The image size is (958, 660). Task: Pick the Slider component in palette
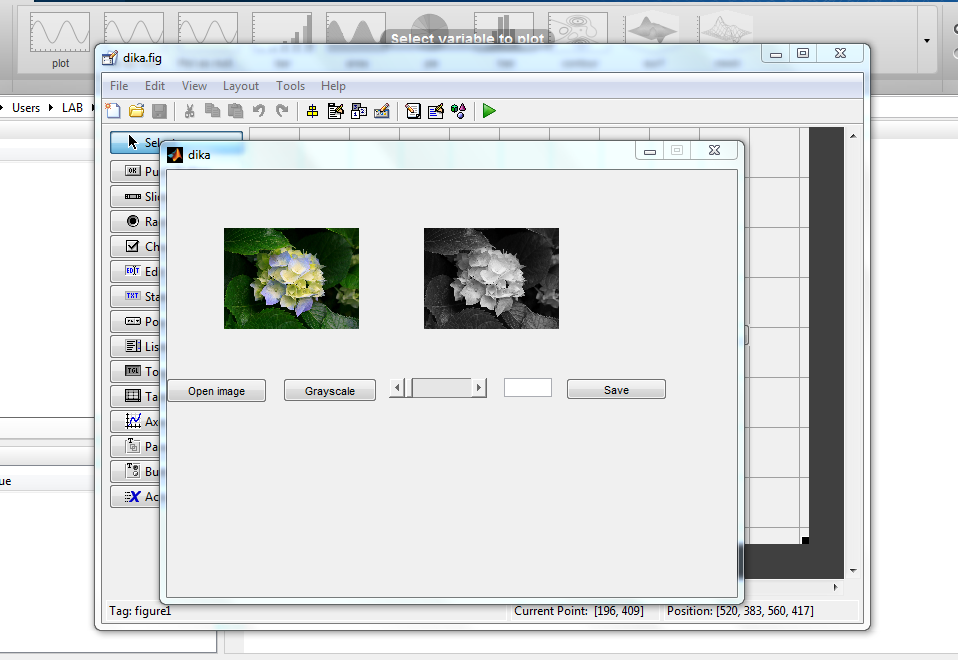pyautogui.click(x=135, y=196)
